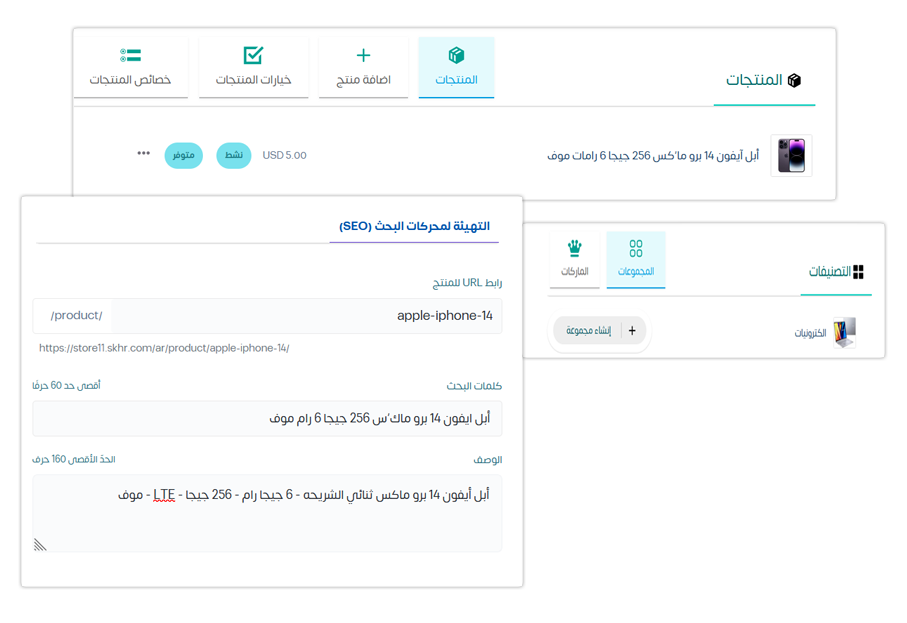907x623 pixels.
Task: Click the list icon for خصائص المنتجات
Action: point(130,55)
